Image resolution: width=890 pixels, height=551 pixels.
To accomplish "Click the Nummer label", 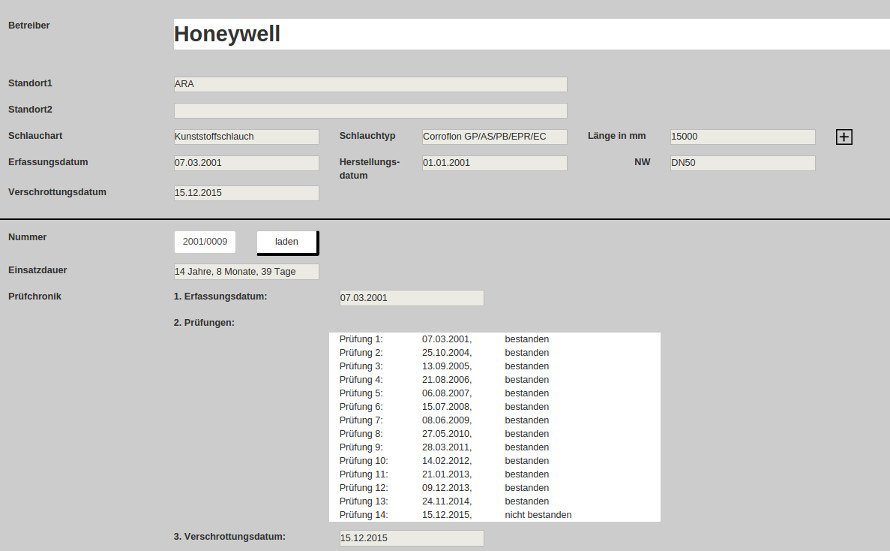I will (27, 237).
